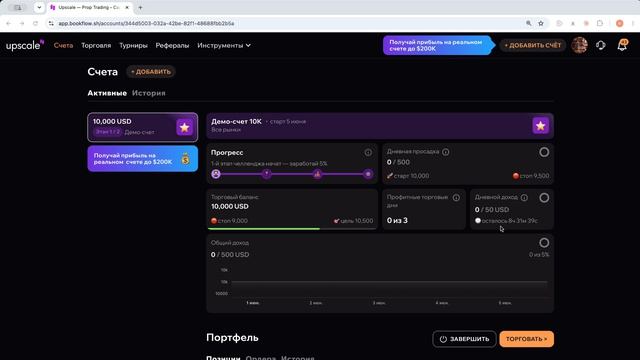
Task: Open the browser three-dot menu
Action: [x=633, y=24]
